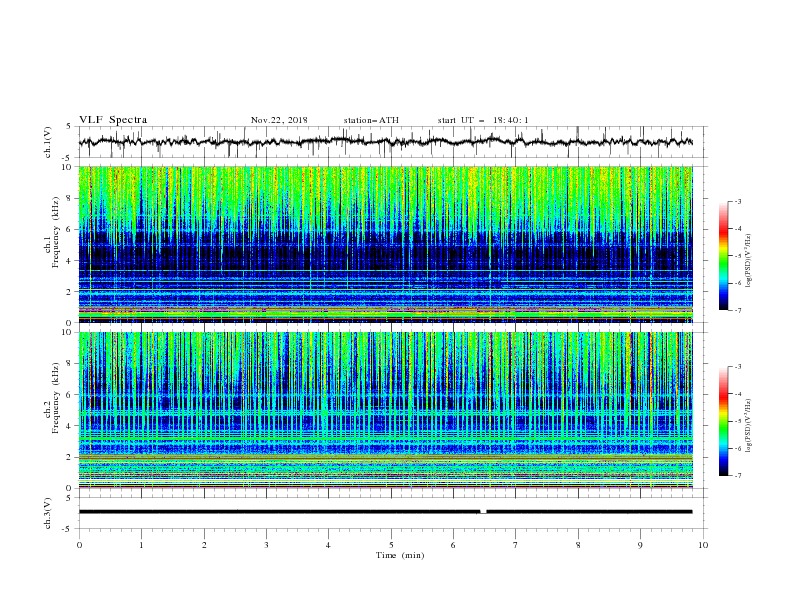This screenshot has width=792, height=612.
Task: Click the 'start UT = 18:40:1' label
Action: 483,120
